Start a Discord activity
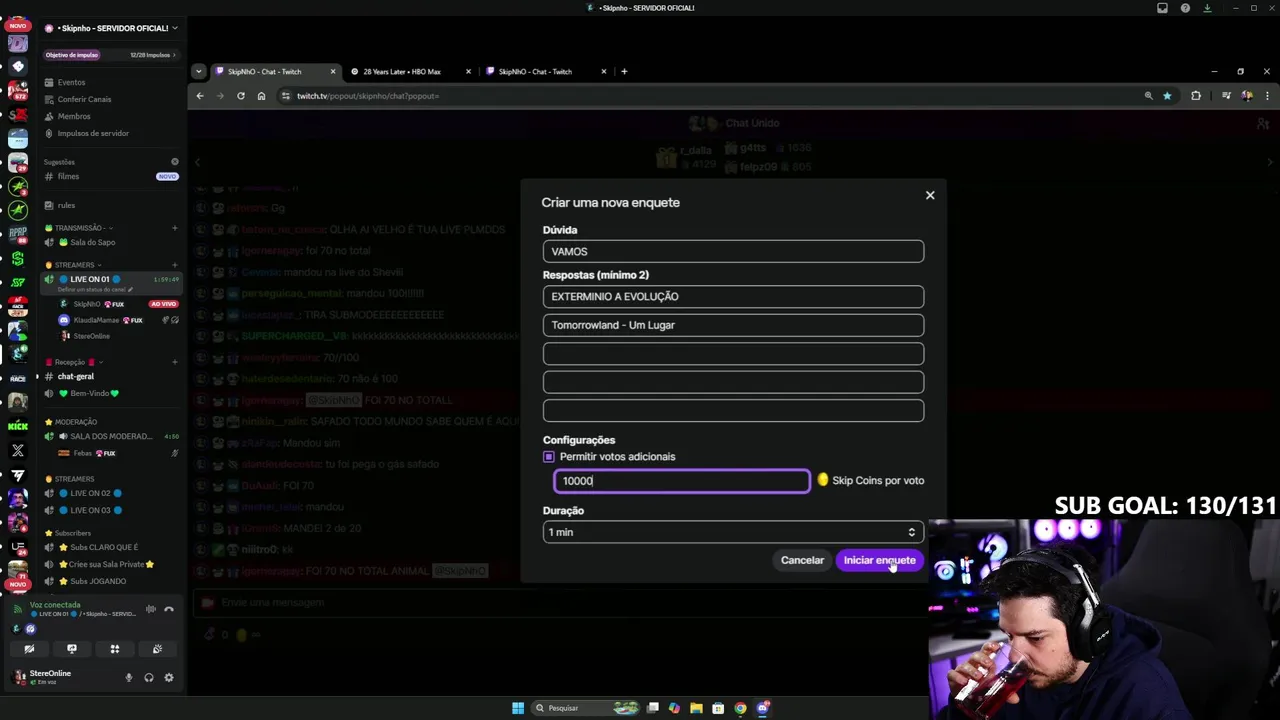The height and width of the screenshot is (720, 1280). [115, 649]
